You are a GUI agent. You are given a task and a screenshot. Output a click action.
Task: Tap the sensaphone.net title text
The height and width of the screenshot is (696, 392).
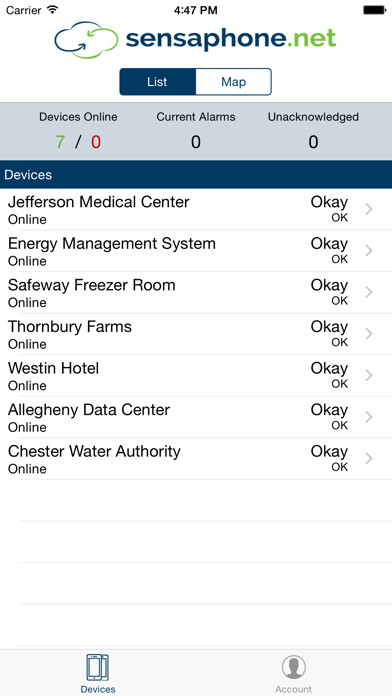[231, 39]
